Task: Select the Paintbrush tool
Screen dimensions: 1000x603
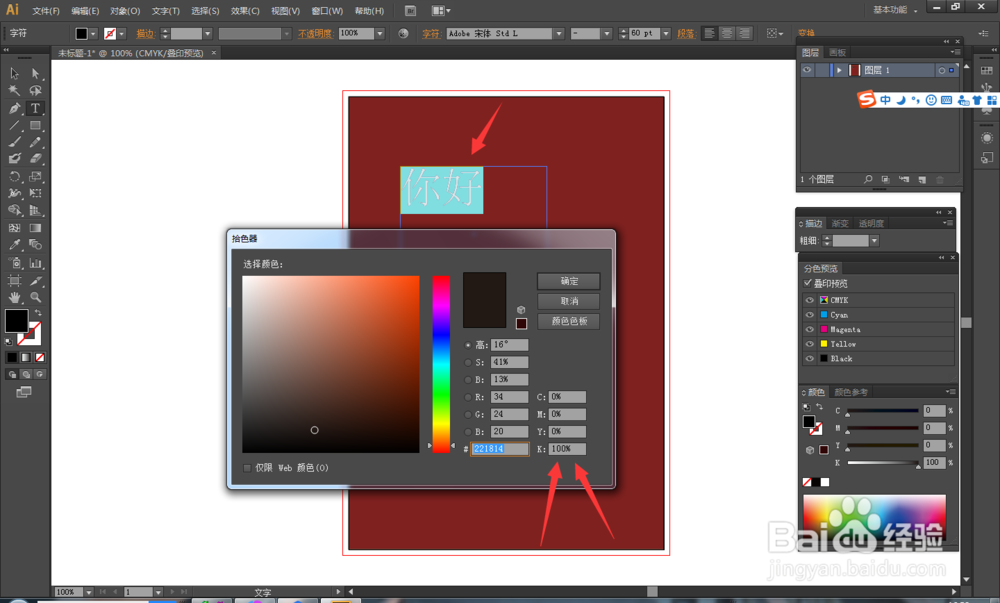Action: coord(14,142)
